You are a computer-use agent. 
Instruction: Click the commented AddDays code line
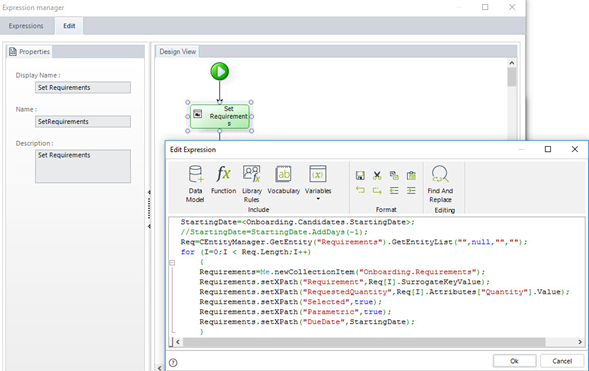point(274,232)
